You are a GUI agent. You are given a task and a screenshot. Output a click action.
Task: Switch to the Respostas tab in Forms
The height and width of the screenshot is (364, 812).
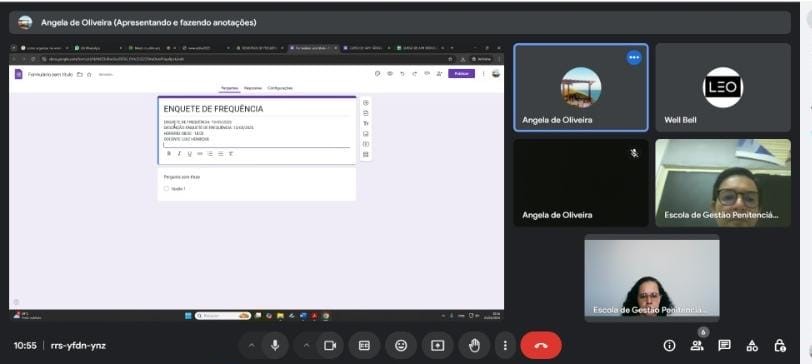tap(253, 88)
